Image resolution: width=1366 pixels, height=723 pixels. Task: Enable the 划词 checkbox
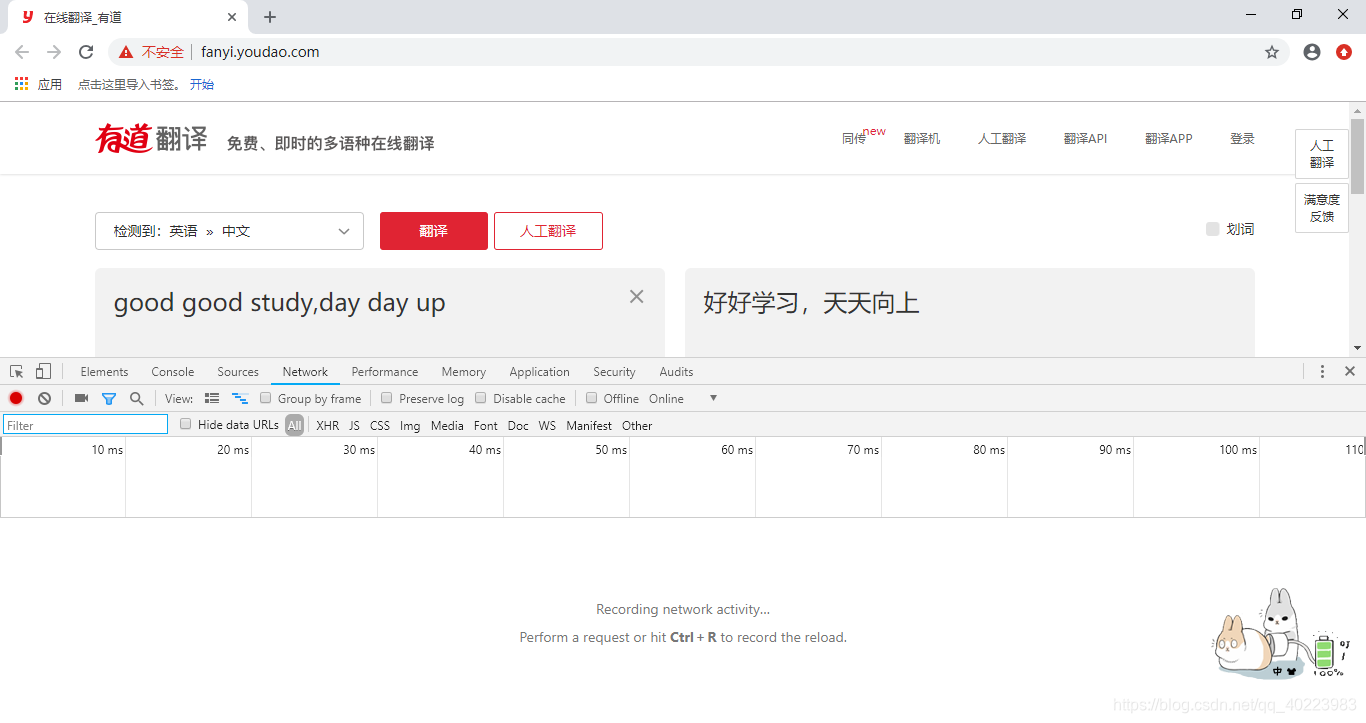tap(1213, 229)
